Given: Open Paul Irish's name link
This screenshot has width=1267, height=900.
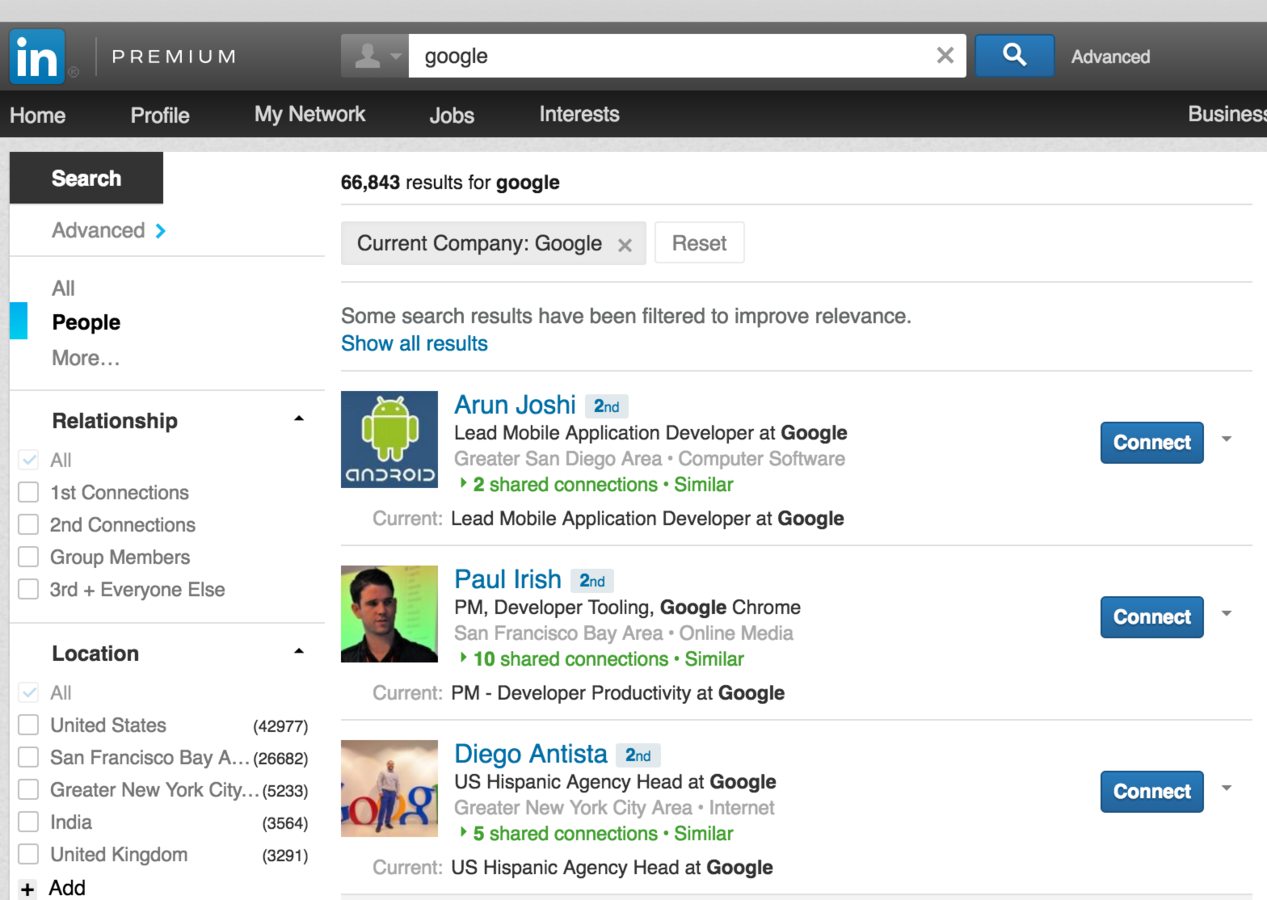Looking at the screenshot, I should (x=508, y=579).
